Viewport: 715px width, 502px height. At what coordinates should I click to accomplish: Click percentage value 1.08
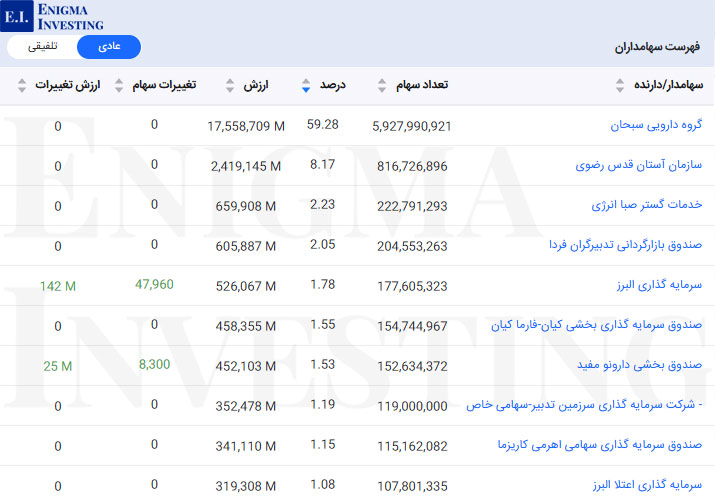[x=322, y=484]
